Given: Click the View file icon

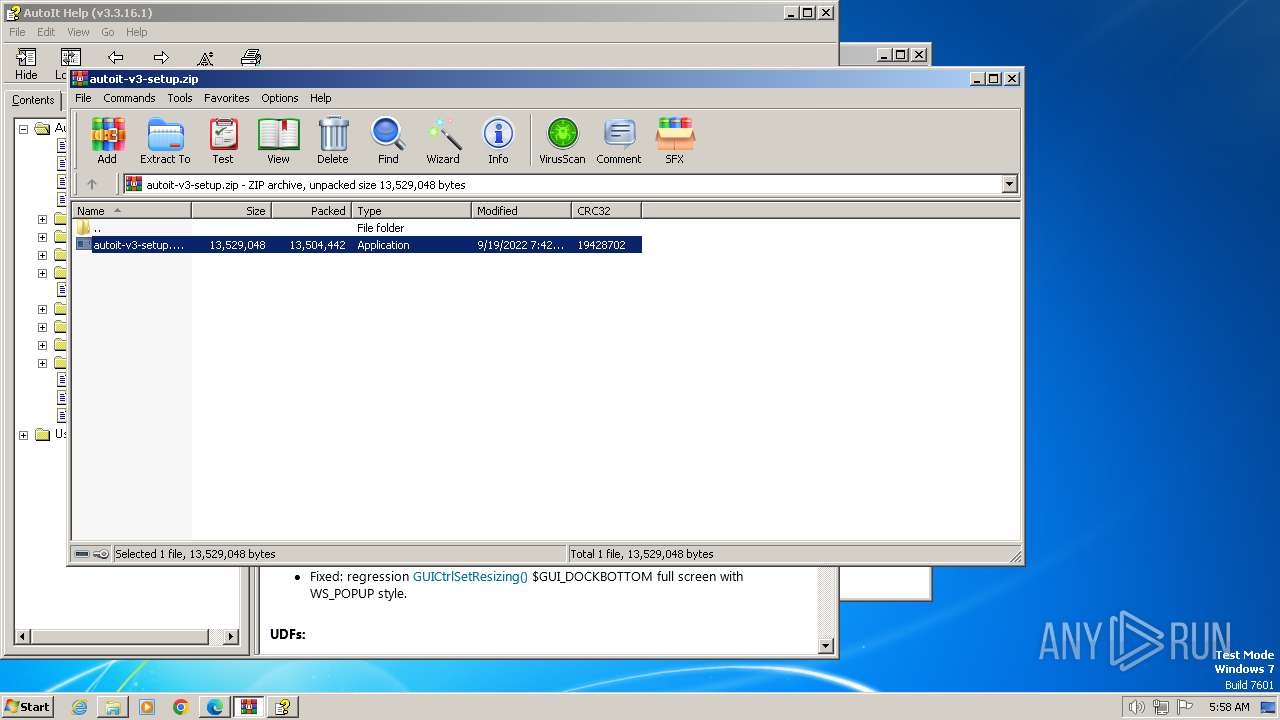Looking at the screenshot, I should coord(278,141).
